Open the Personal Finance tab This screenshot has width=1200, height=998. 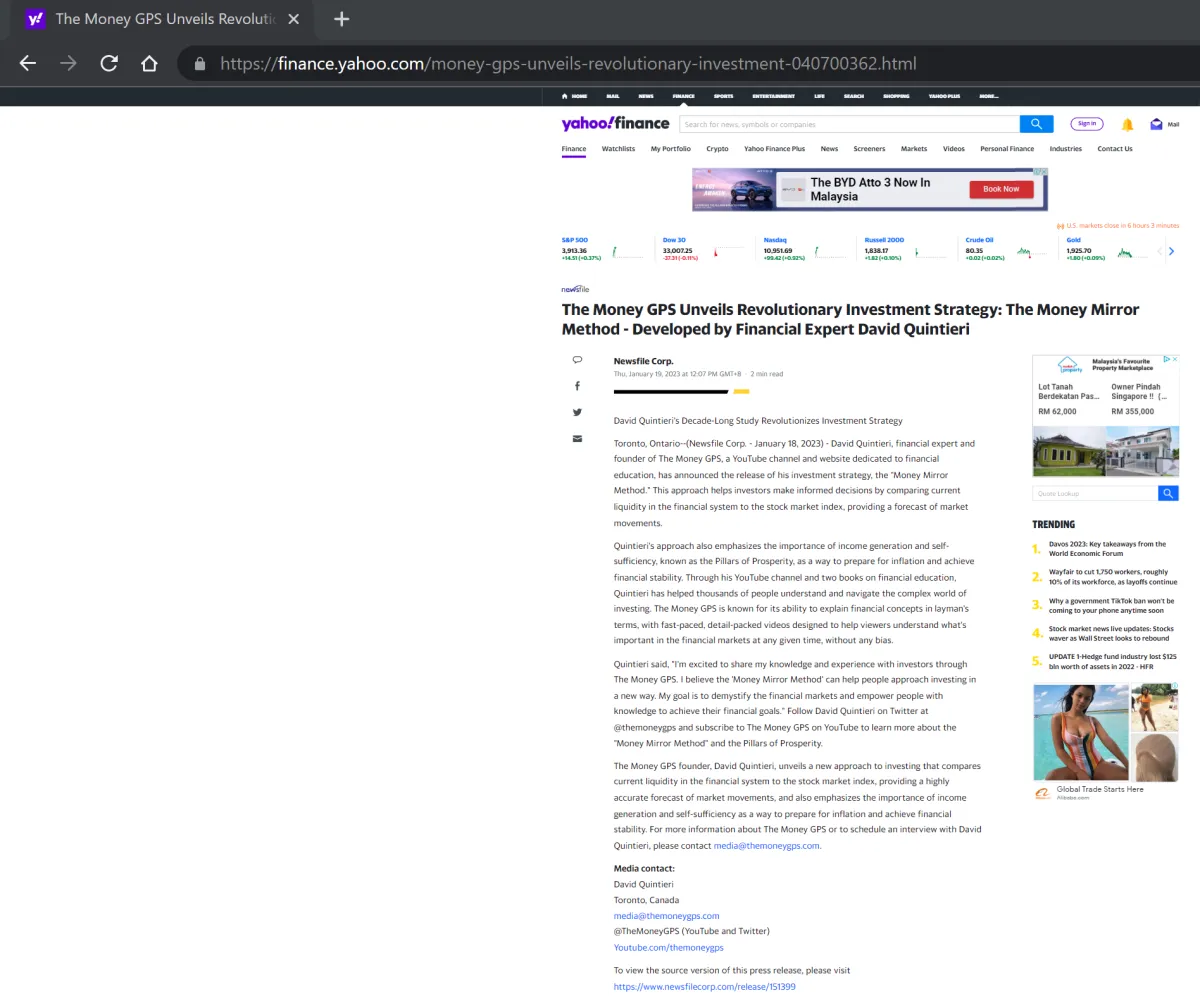tap(1007, 149)
